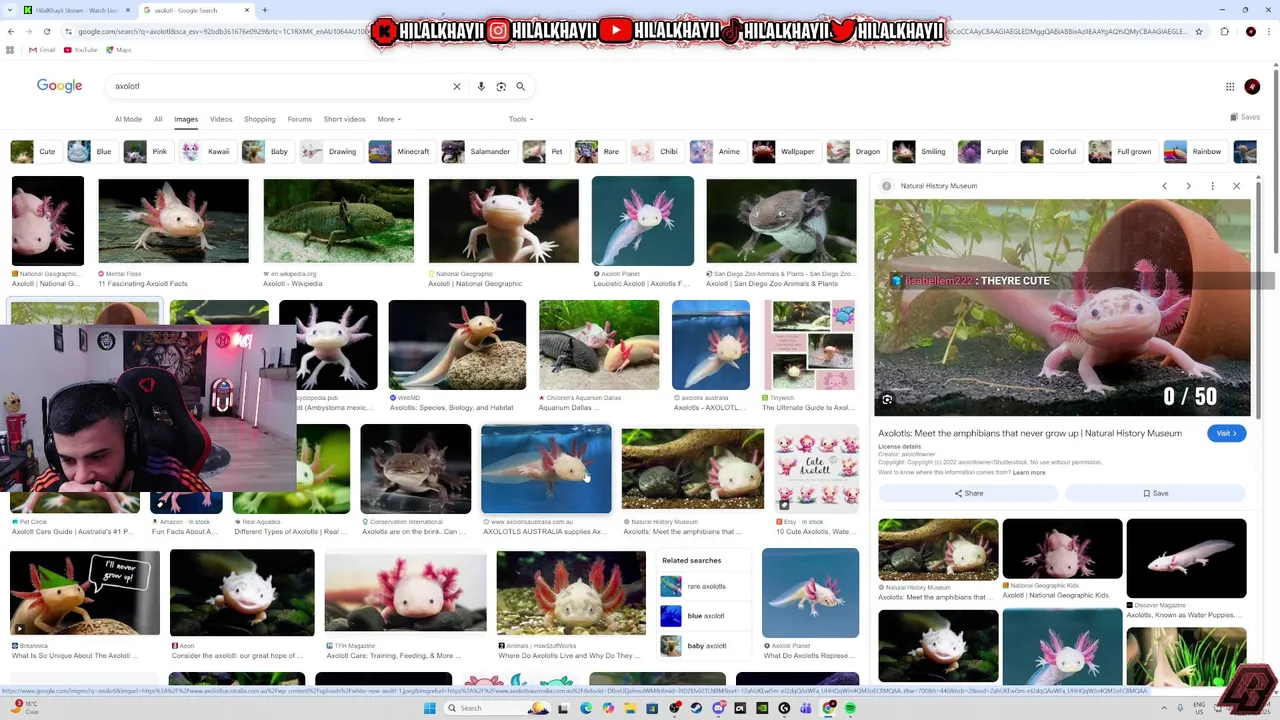Viewport: 1280px width, 720px height.
Task: Reload the page
Action: click(x=46, y=32)
